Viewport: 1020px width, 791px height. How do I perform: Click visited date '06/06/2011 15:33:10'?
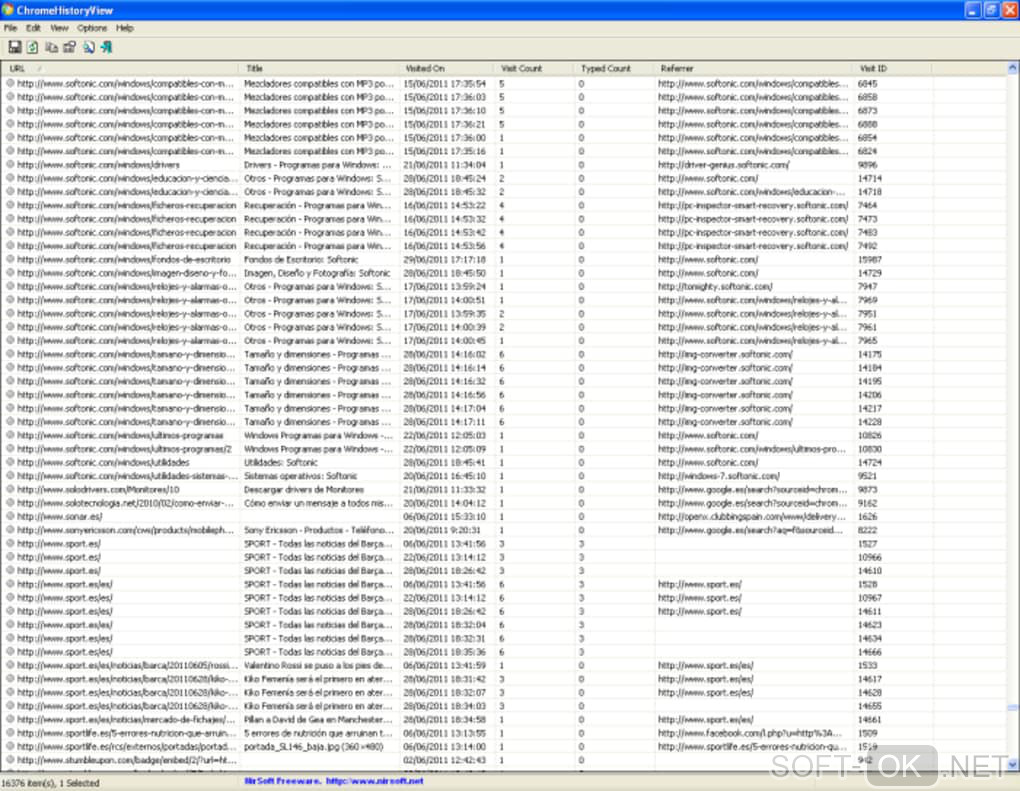[444, 516]
